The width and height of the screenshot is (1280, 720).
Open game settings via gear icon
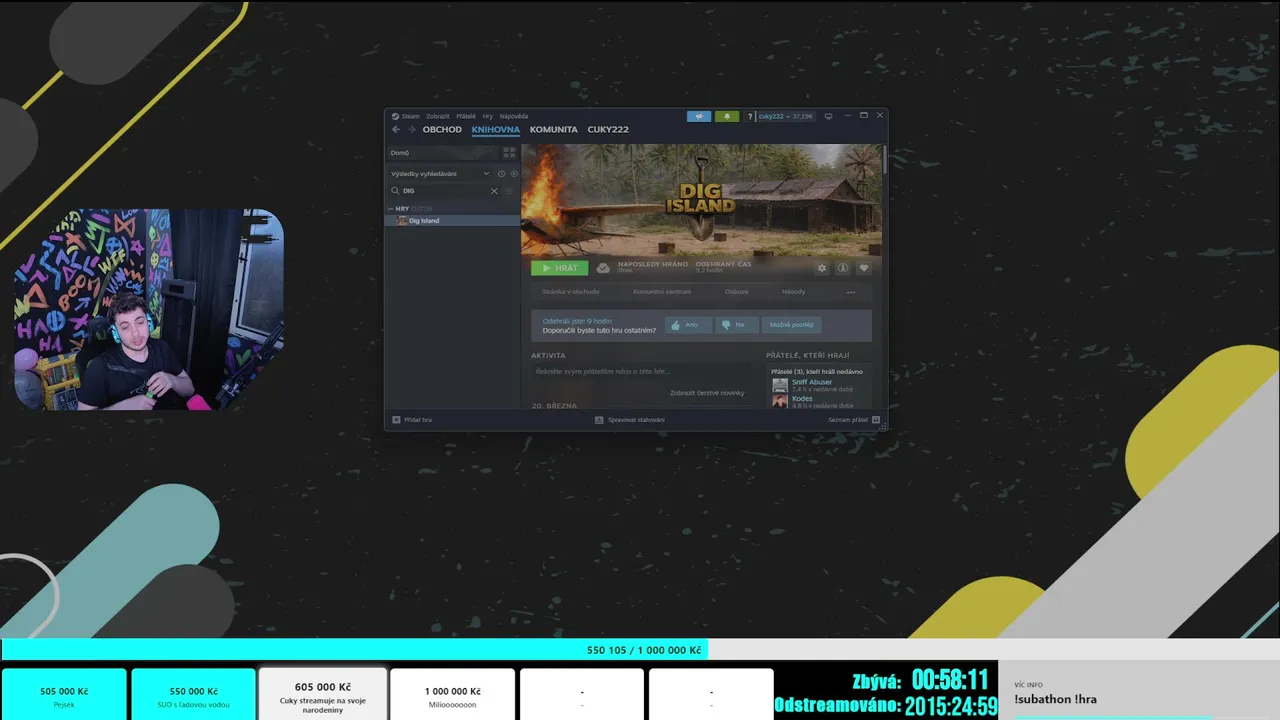[x=822, y=268]
